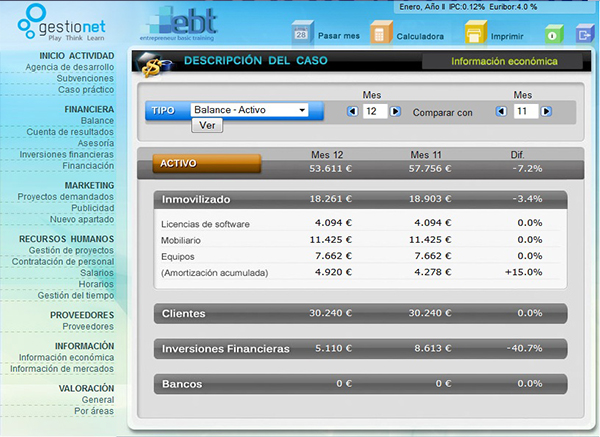
Task: Expand the Inversiones Financieras section bar
Action: 360,349
